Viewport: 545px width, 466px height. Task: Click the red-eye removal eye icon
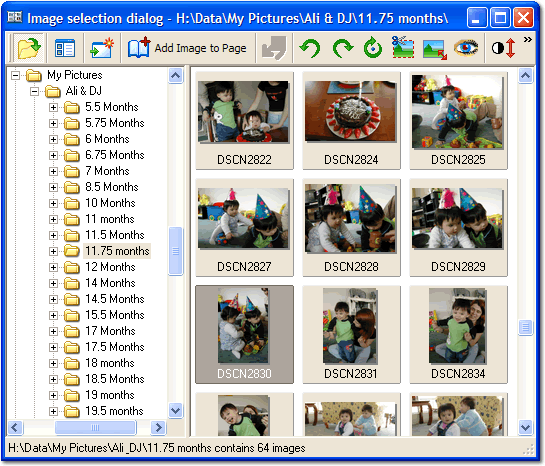point(466,47)
